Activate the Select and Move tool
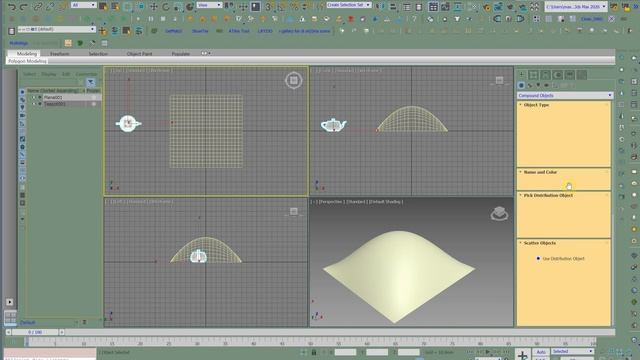Image resolution: width=640 pixels, height=360 pixels. [154, 7]
